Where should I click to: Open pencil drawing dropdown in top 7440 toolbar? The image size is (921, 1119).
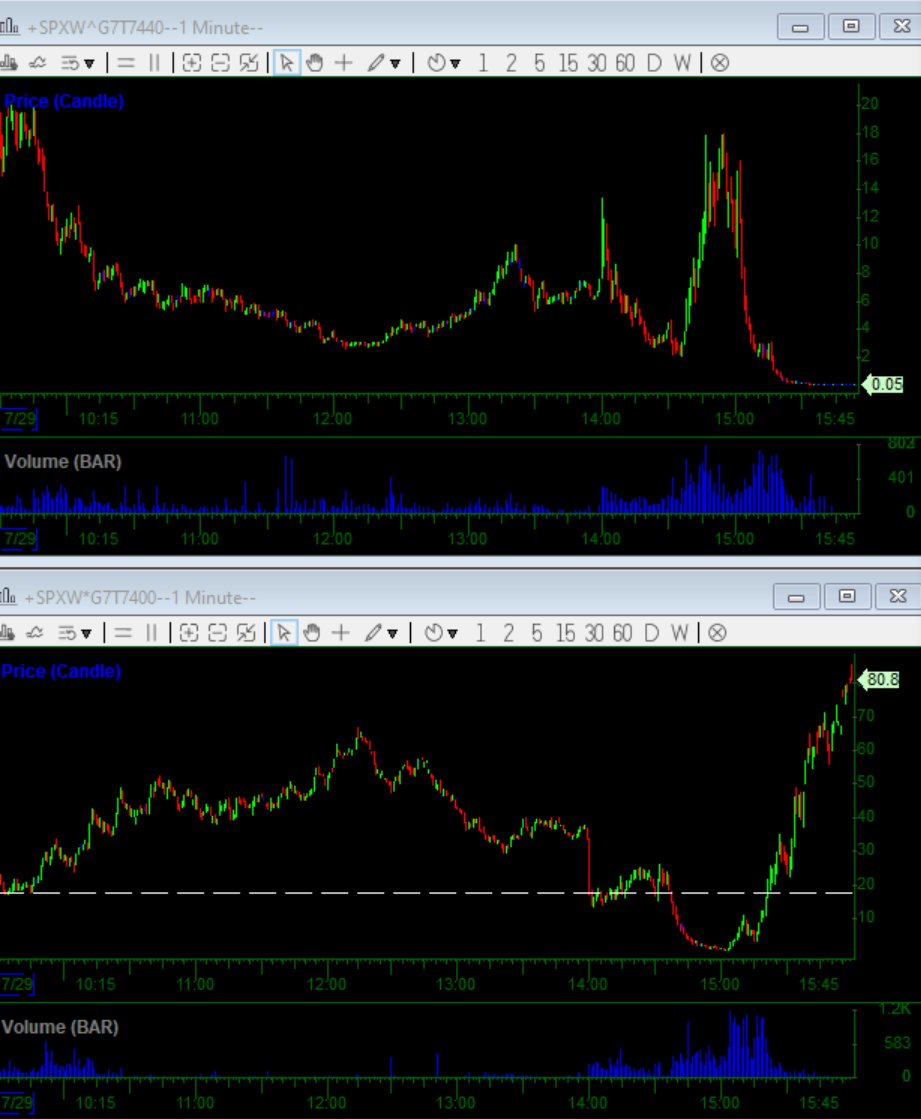point(383,63)
